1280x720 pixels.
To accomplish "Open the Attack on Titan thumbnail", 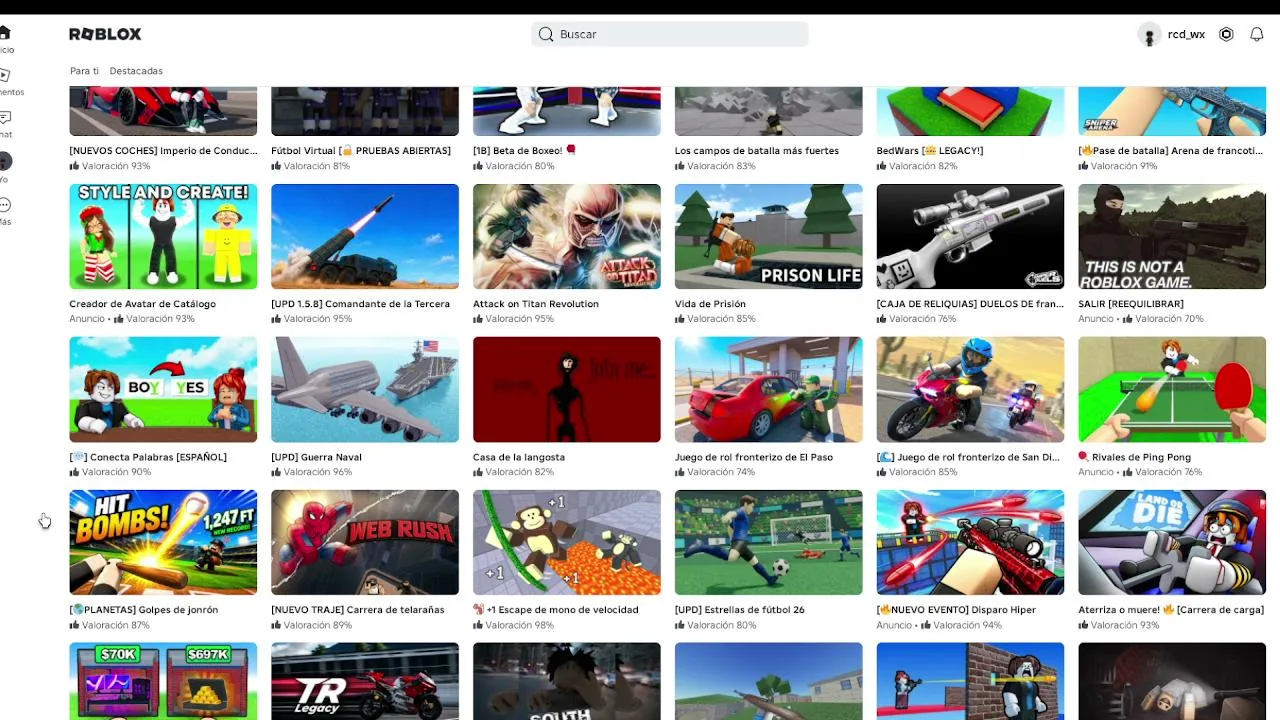I will pyautogui.click(x=567, y=236).
